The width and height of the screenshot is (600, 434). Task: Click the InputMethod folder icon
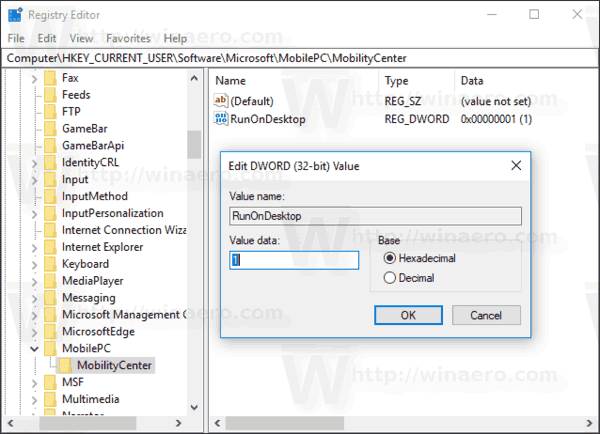pos(50,196)
